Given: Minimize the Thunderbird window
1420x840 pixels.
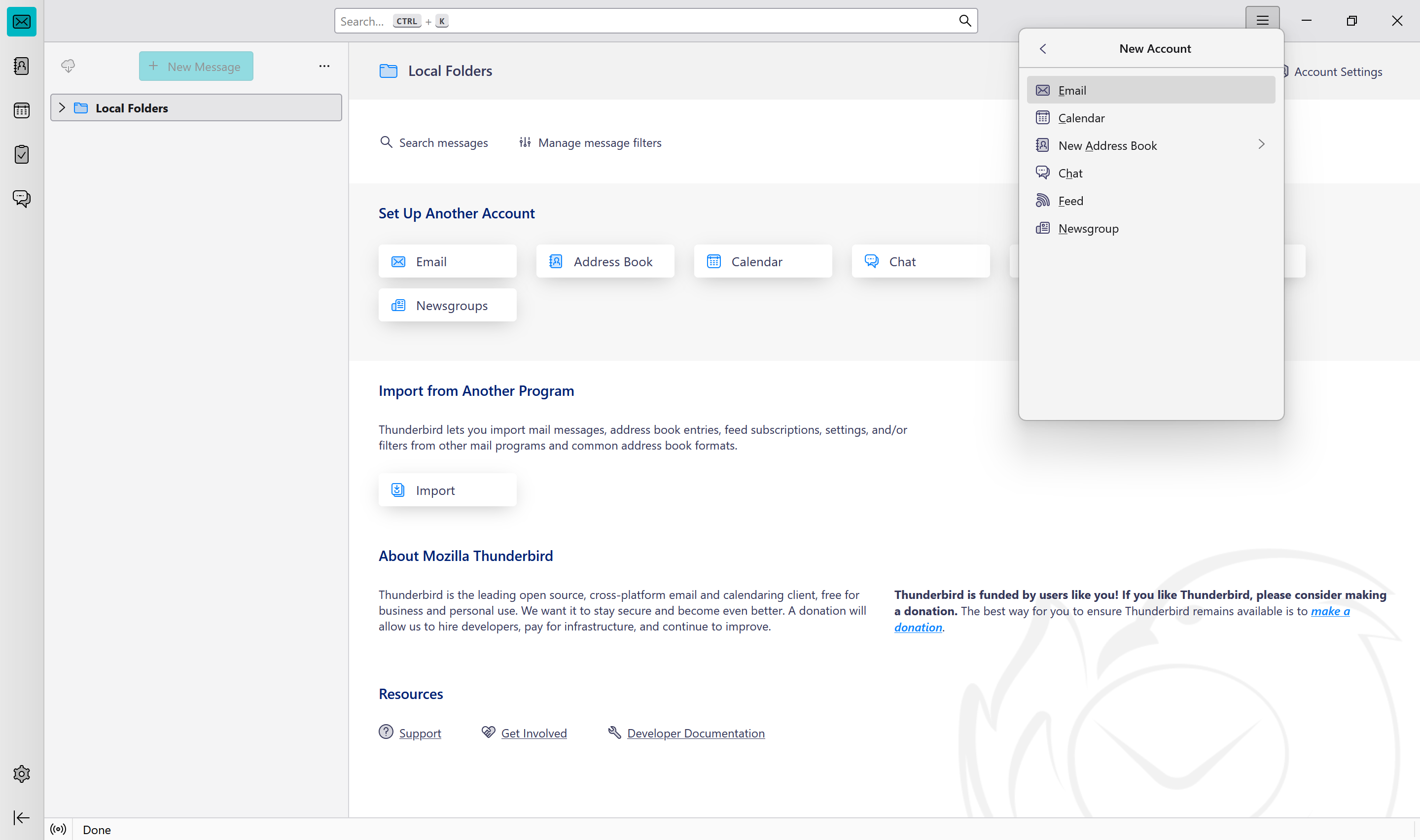Looking at the screenshot, I should pos(1306,20).
